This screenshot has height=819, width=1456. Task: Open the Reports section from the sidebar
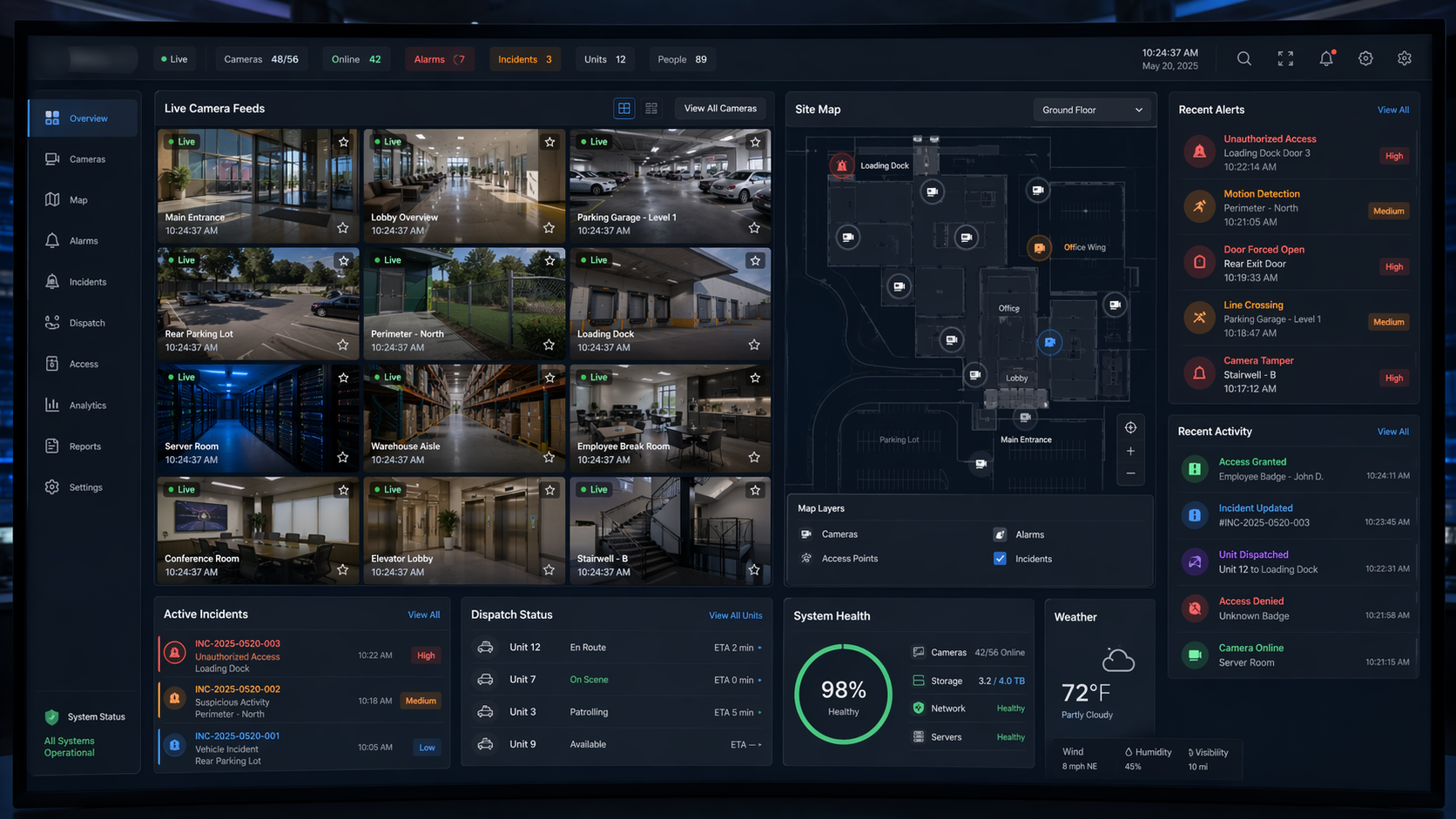84,446
